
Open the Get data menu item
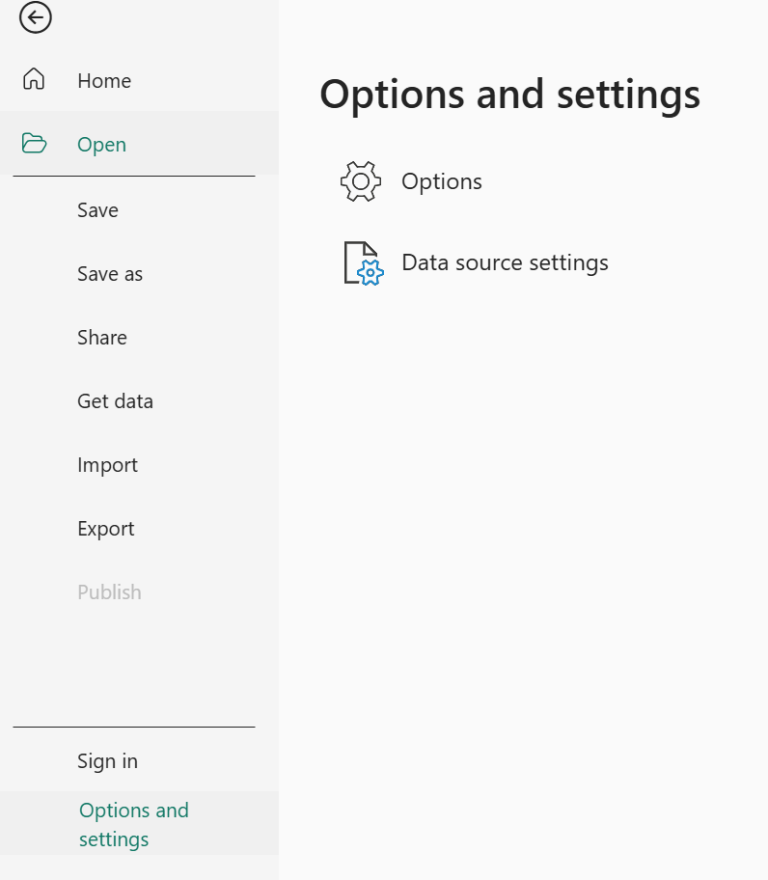115,401
